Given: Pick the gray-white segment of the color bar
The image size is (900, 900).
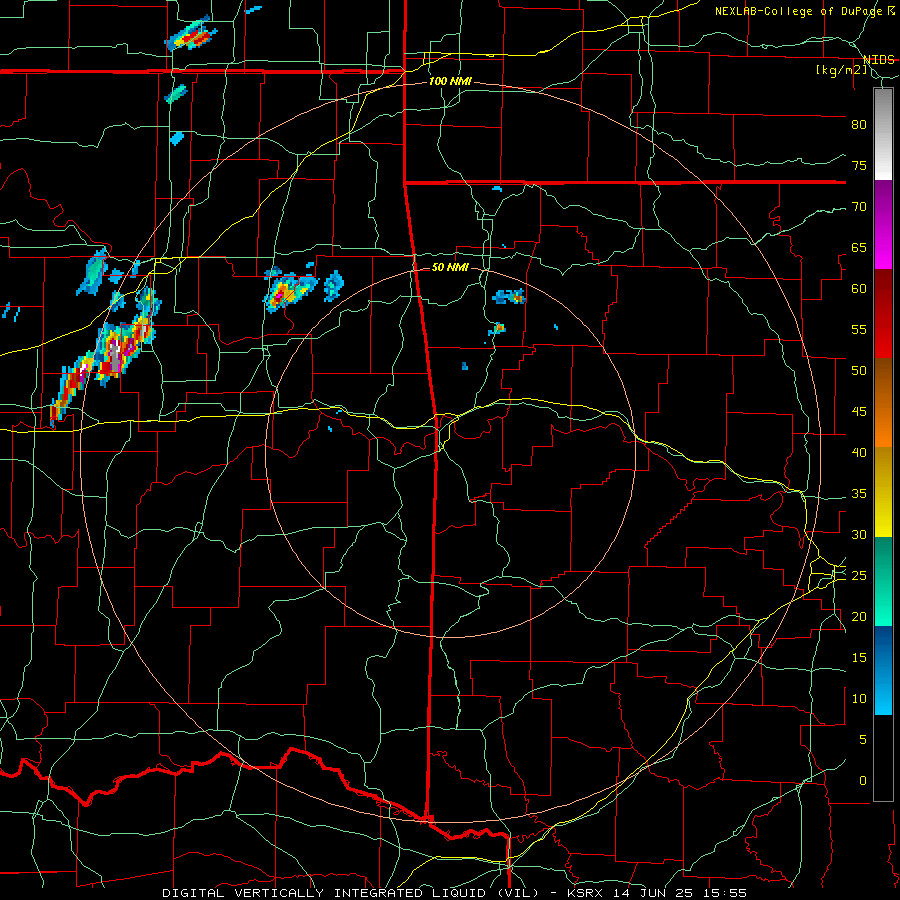Looking at the screenshot, I should (883, 134).
